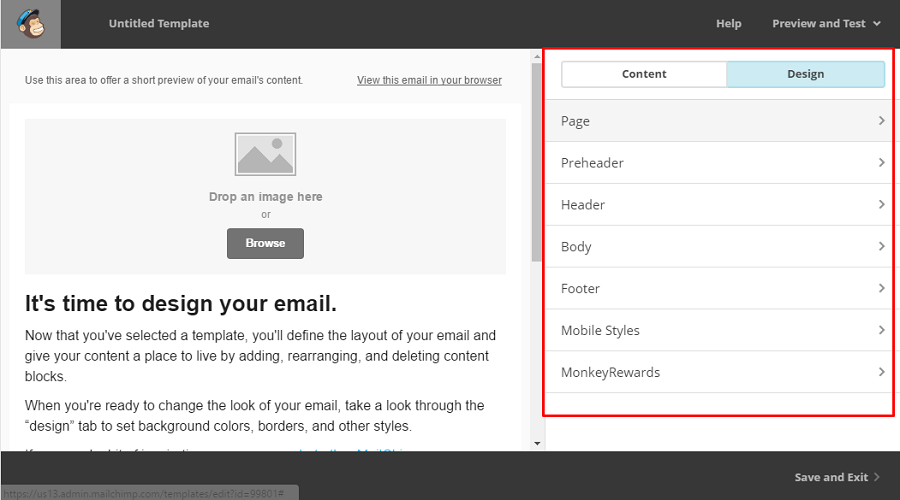Viewport: 900px width, 500px height.
Task: Select the Preheader row label
Action: point(592,163)
